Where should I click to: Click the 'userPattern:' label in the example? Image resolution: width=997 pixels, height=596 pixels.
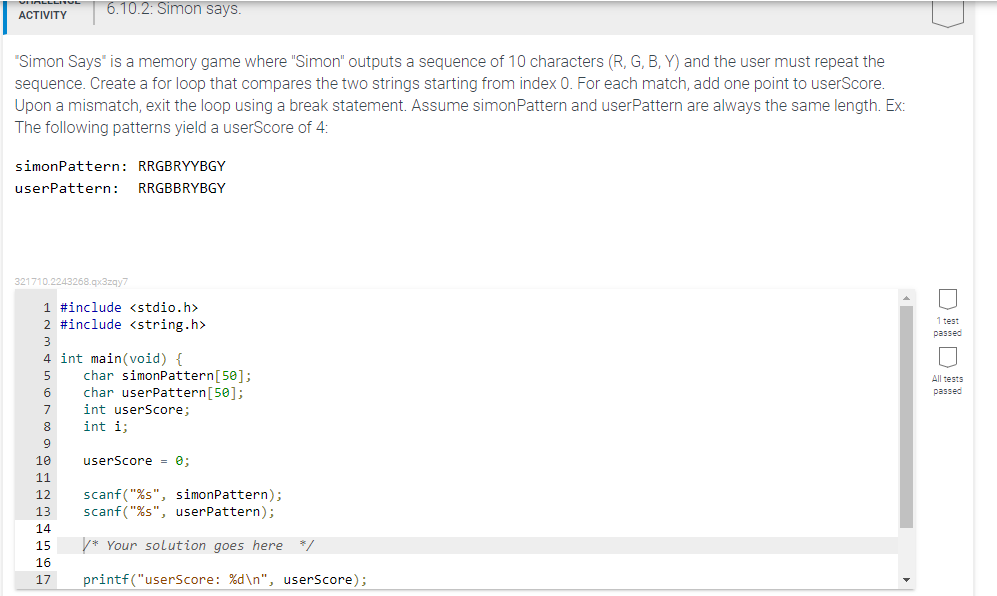(67, 189)
